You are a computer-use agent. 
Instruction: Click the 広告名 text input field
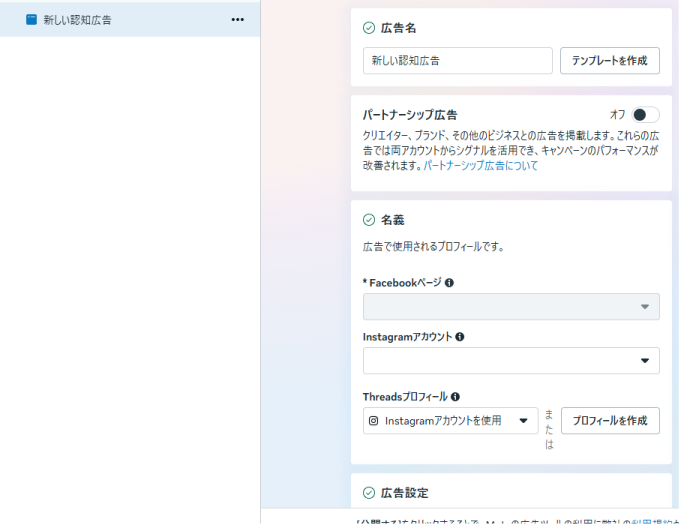[457, 61]
